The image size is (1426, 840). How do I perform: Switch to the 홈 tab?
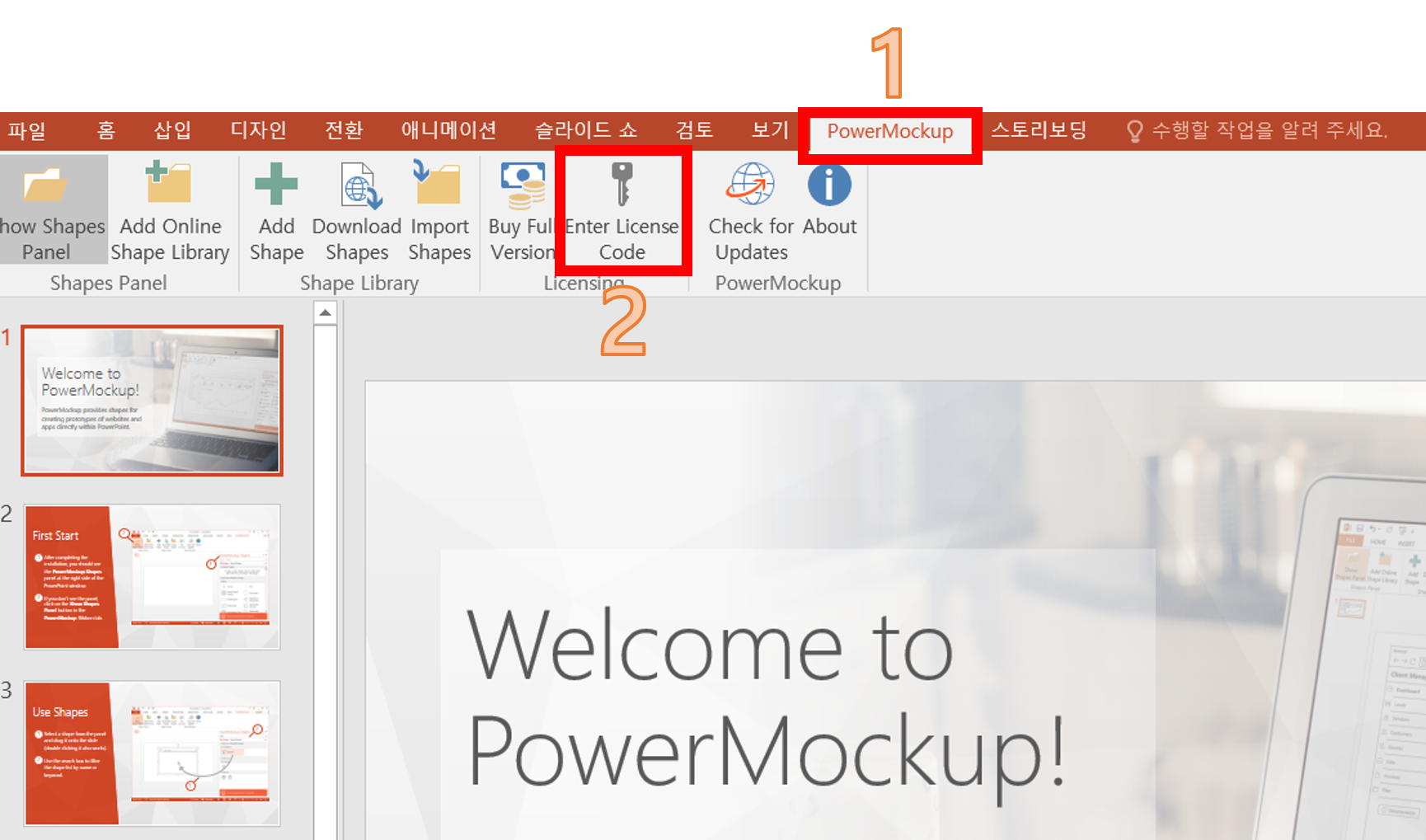click(x=106, y=130)
